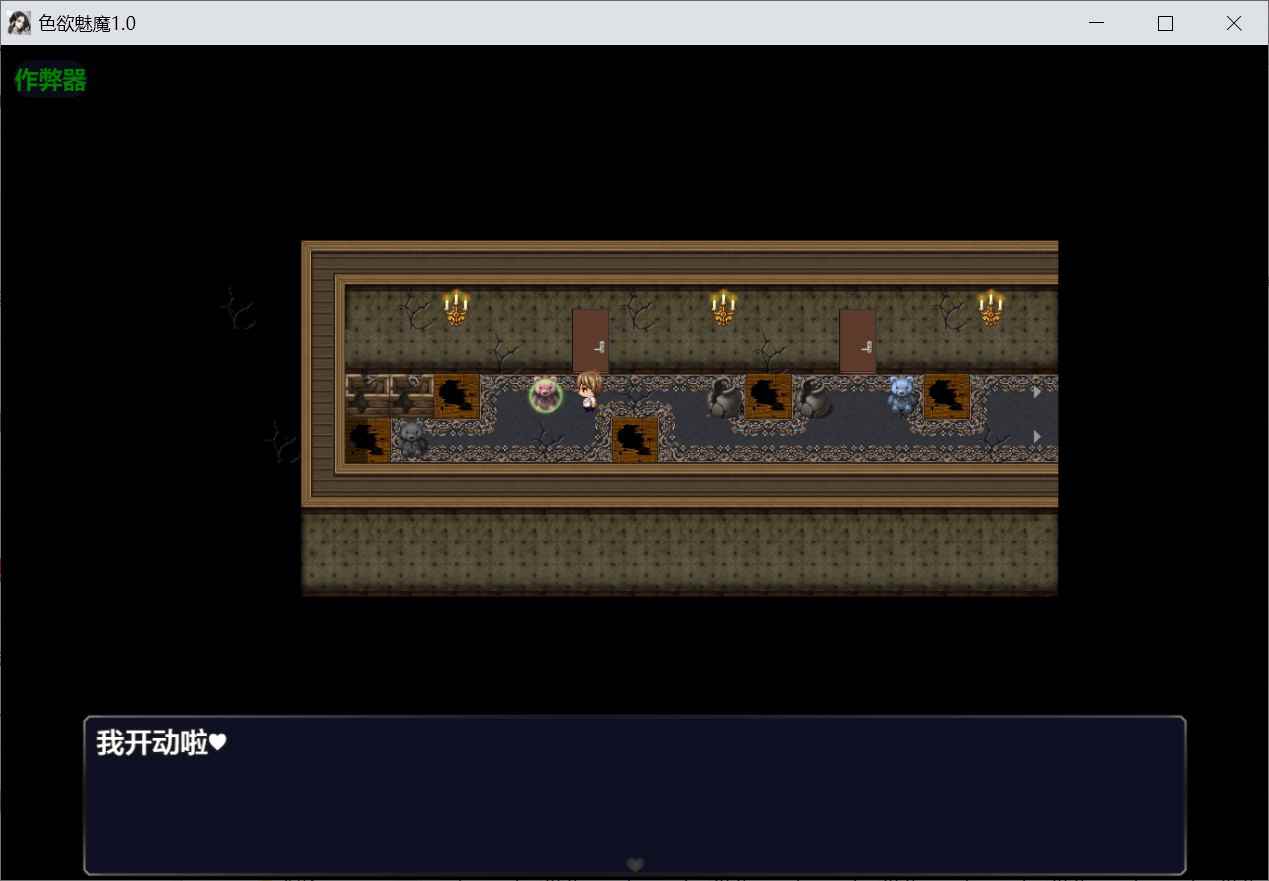
Task: Click the gray teddy bear in bottom-left corner
Action: point(411,438)
